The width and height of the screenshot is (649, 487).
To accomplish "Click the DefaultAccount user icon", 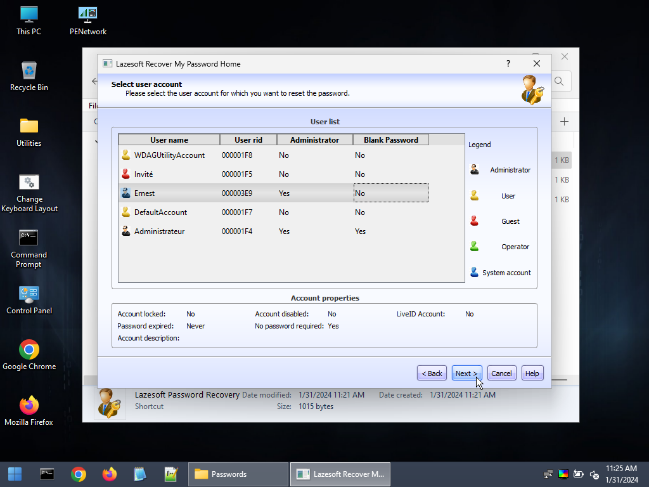I will click(x=126, y=212).
